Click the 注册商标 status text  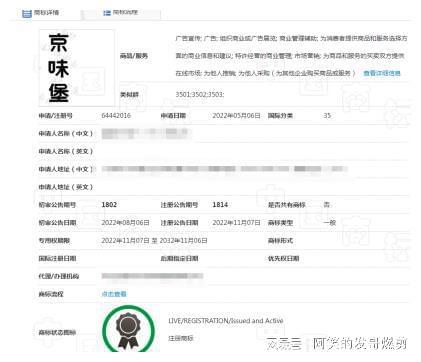(180, 338)
